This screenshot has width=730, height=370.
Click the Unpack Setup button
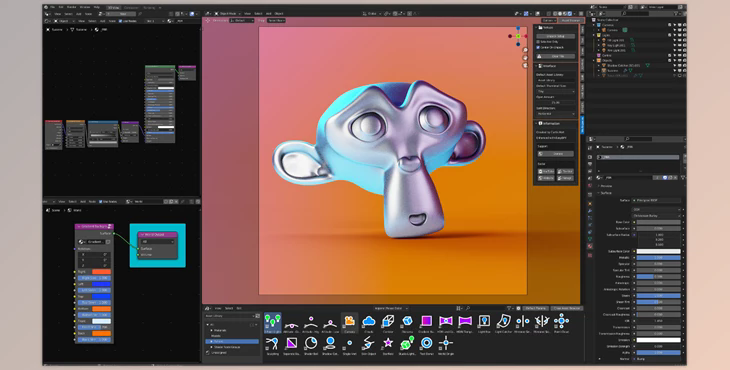556,36
